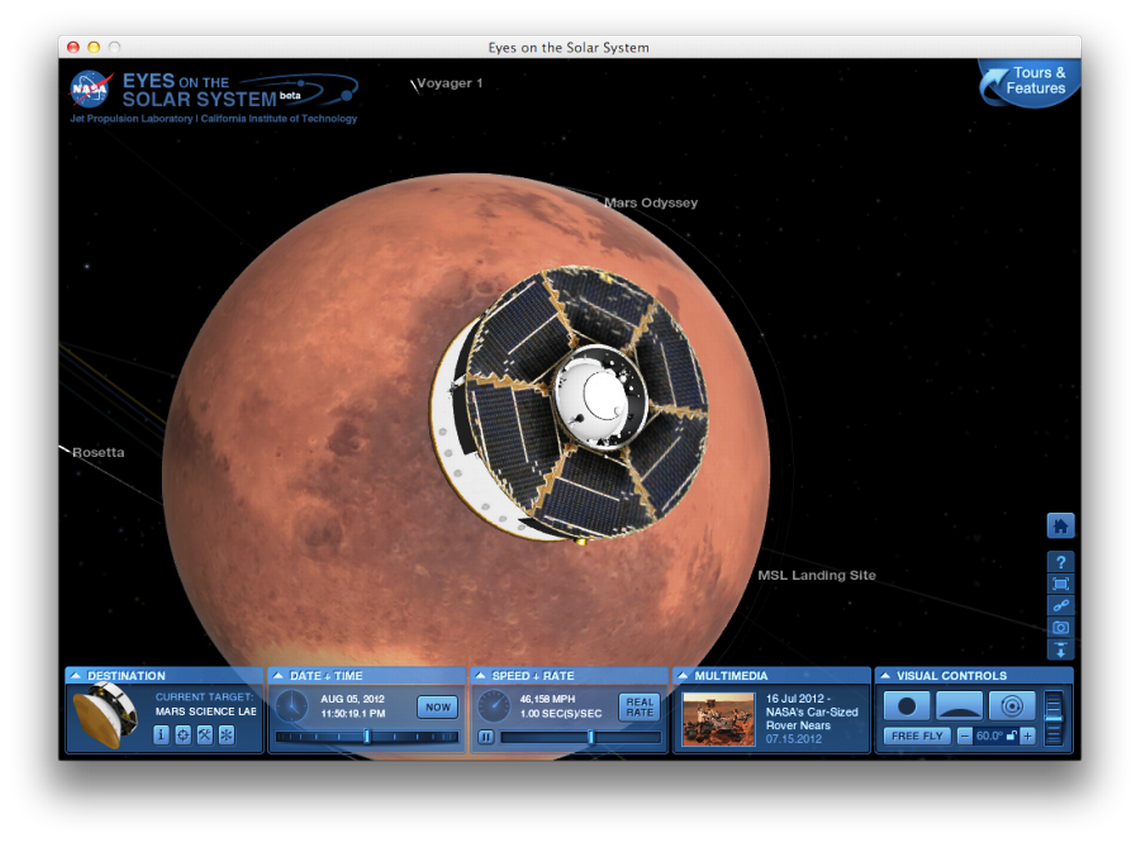Click the MARS SCIENCE LAB current target name
This screenshot has height=842, width=1140.
206,711
